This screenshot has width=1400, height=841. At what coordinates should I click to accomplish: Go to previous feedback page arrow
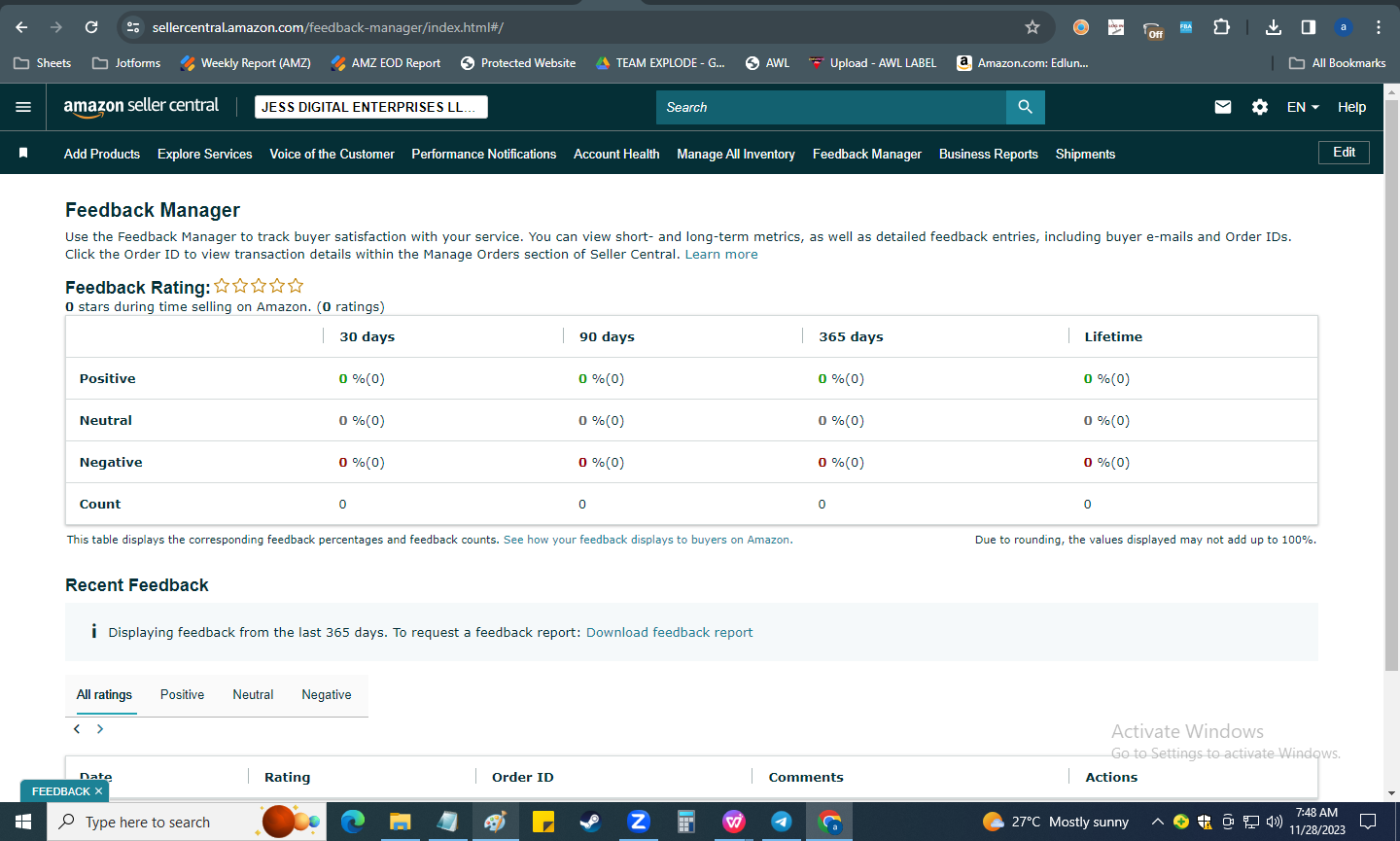pos(77,728)
